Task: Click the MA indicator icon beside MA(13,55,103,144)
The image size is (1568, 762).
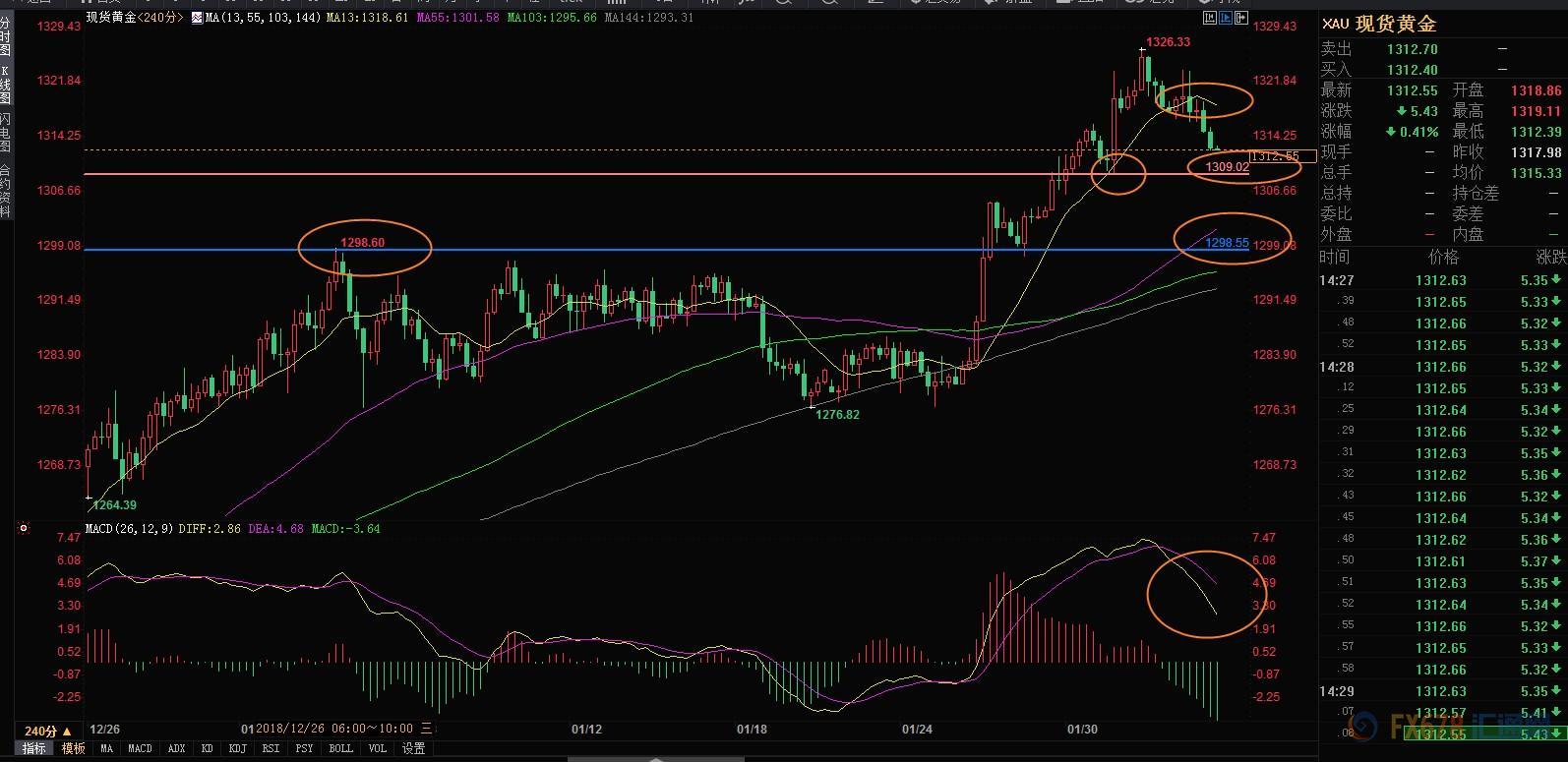Action: pyautogui.click(x=197, y=18)
